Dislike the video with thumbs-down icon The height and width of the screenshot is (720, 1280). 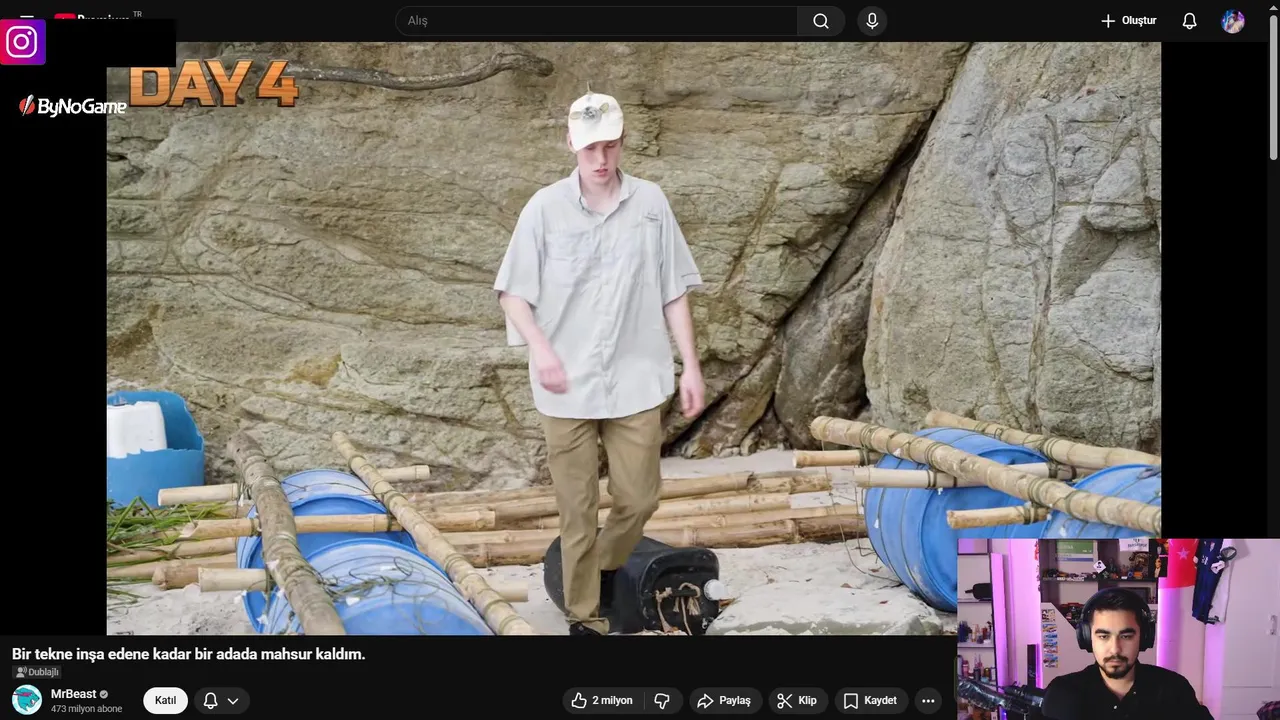(x=662, y=701)
